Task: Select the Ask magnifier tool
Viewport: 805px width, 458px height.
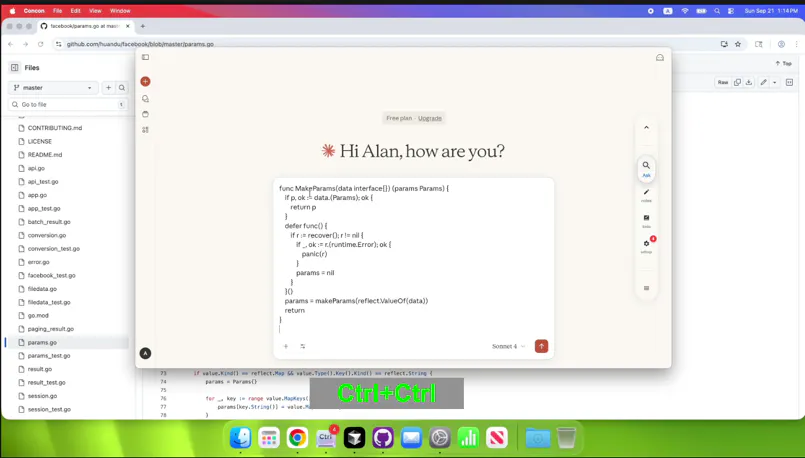Action: pos(646,168)
